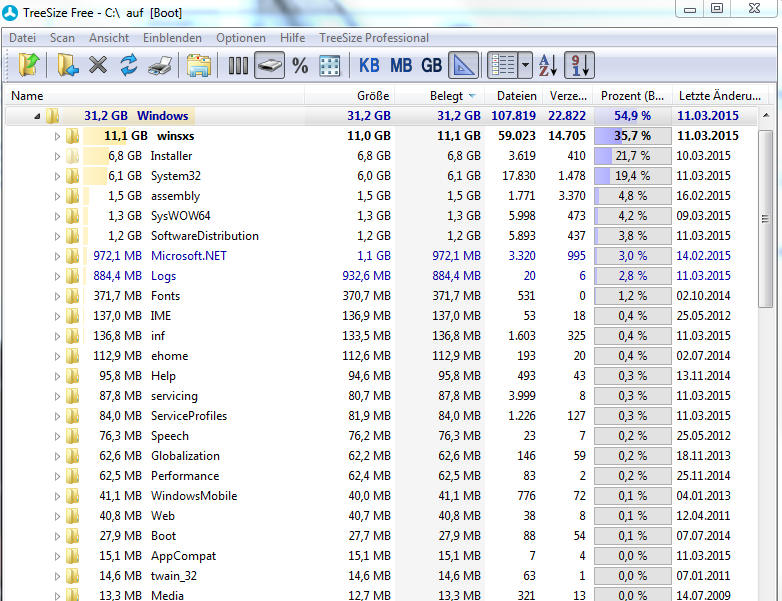Image resolution: width=782 pixels, height=601 pixels.
Task: Click the 21,7 % bar of Installer
Action: 632,156
